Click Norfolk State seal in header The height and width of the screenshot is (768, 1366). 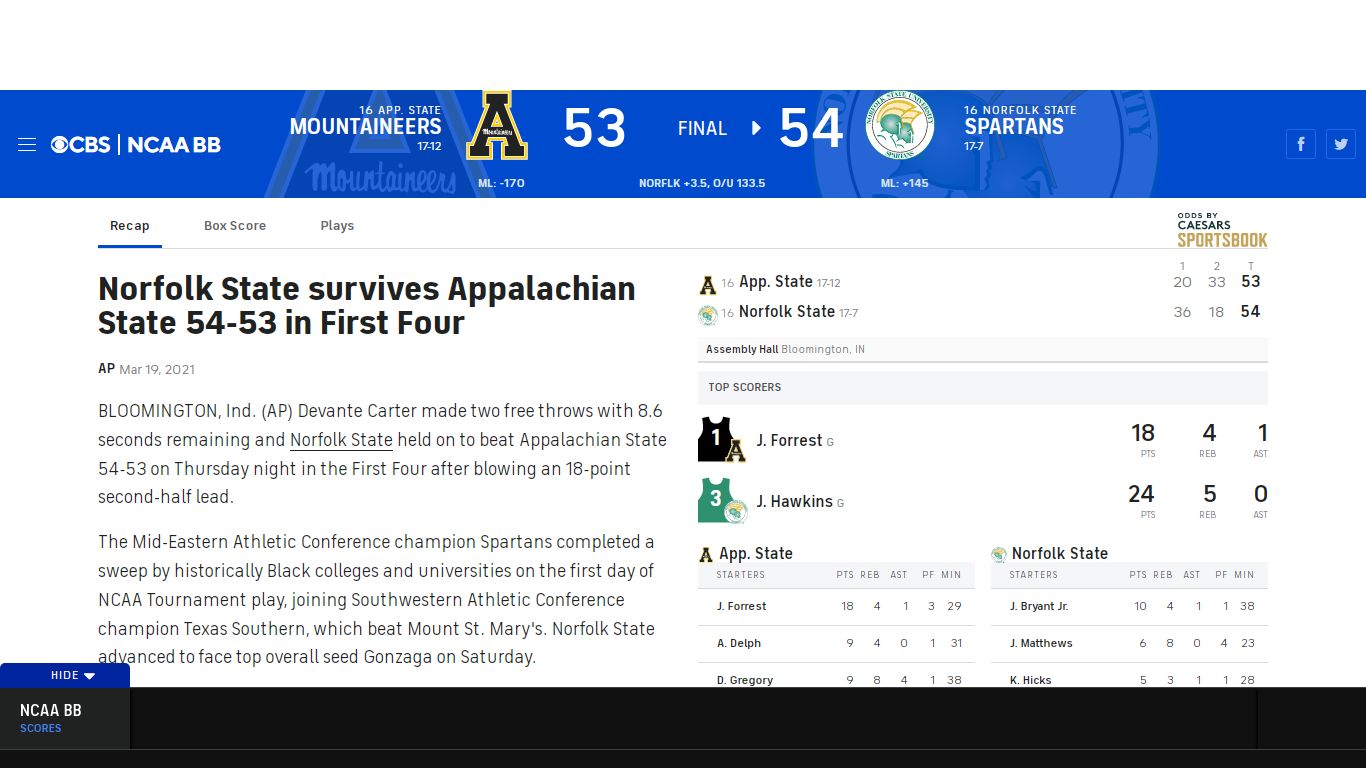tap(900, 125)
